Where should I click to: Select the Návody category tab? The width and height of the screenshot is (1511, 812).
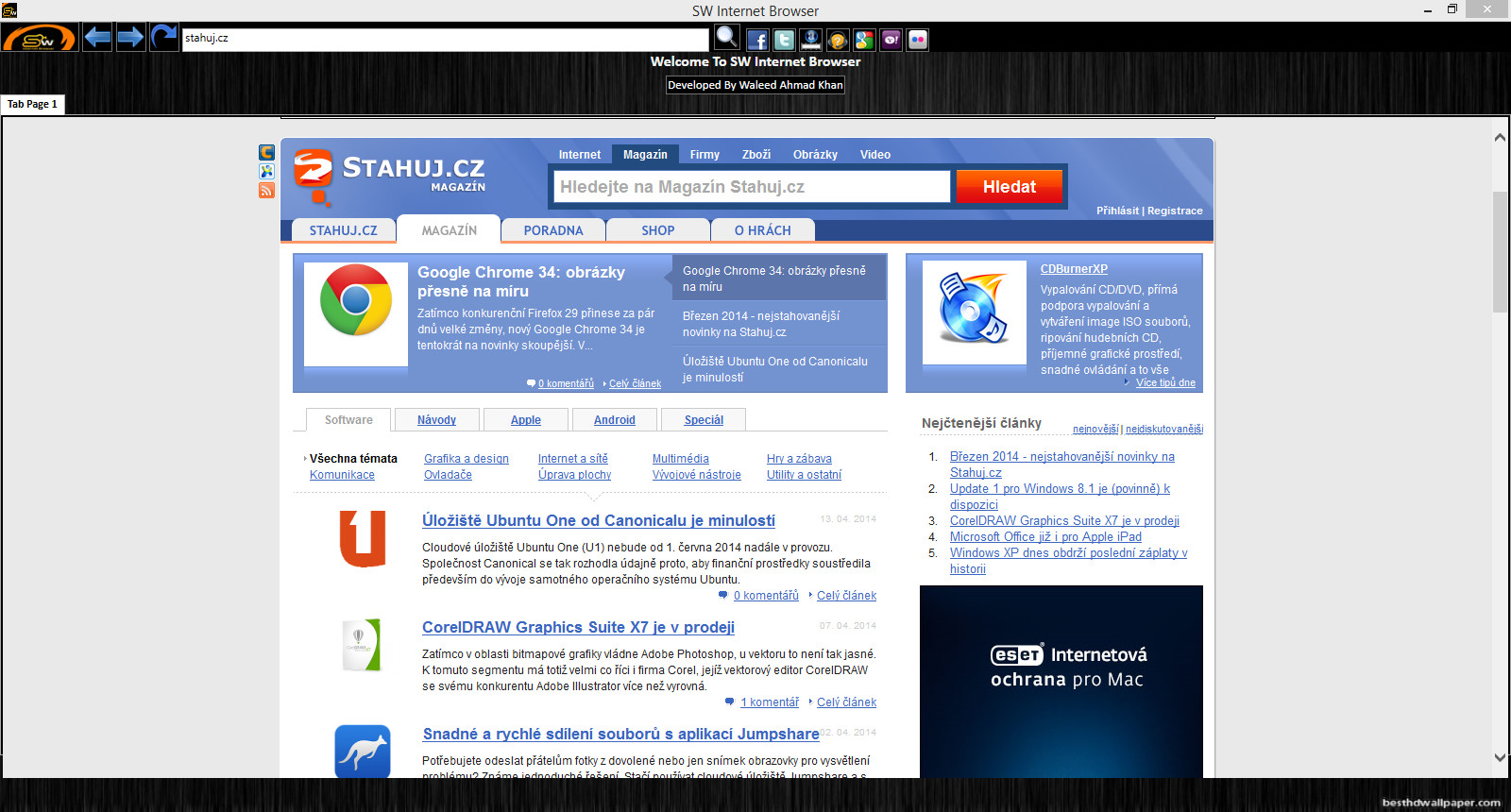(x=436, y=420)
